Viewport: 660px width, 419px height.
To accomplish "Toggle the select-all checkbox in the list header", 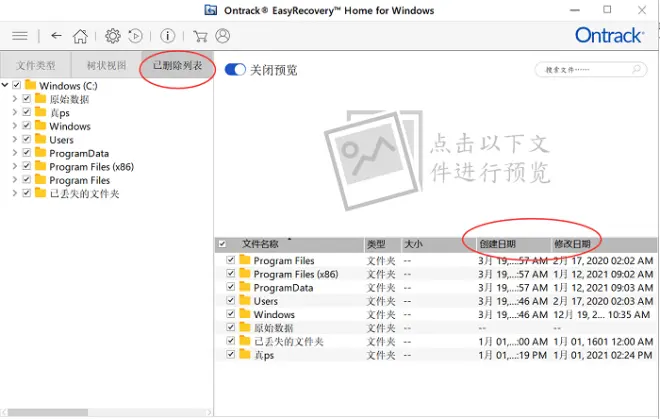I will click(222, 244).
